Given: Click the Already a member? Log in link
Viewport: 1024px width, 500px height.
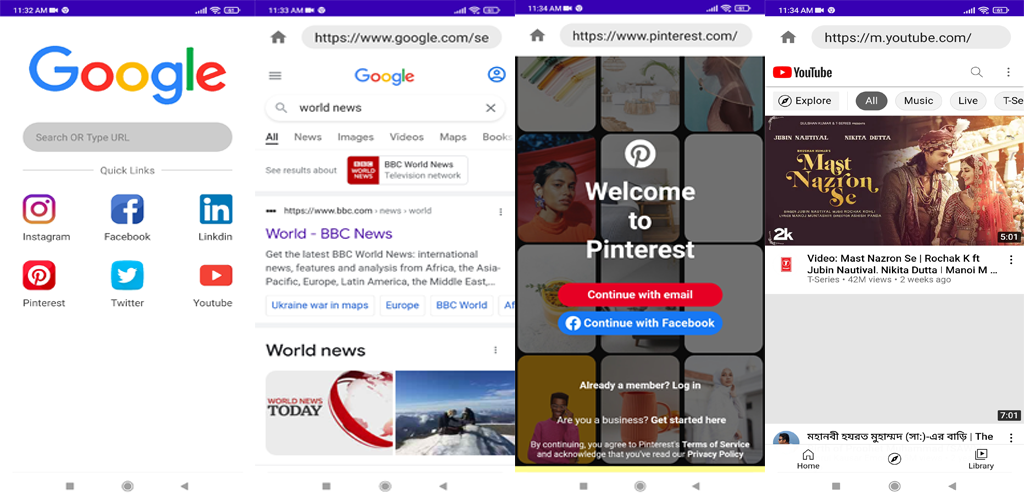Looking at the screenshot, I should point(640,386).
